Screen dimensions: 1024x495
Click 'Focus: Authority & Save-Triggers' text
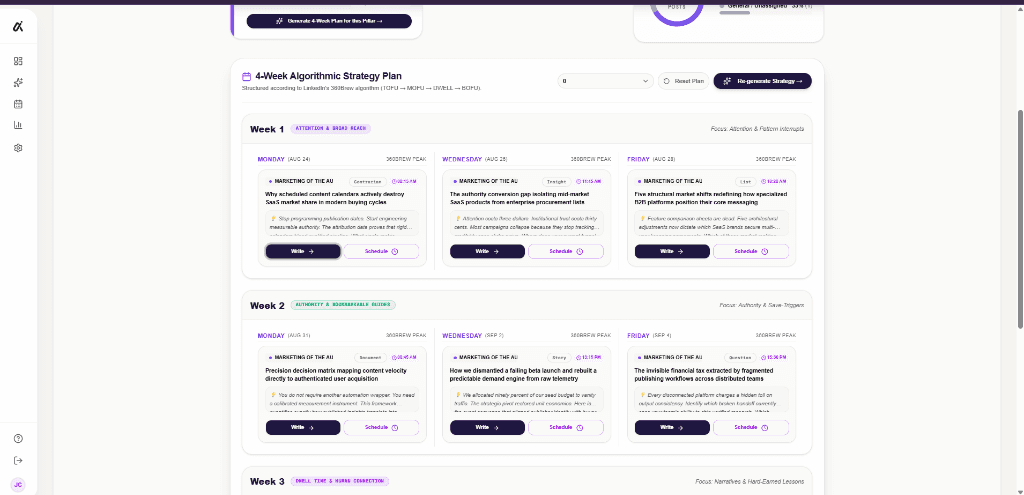pyautogui.click(x=761, y=305)
